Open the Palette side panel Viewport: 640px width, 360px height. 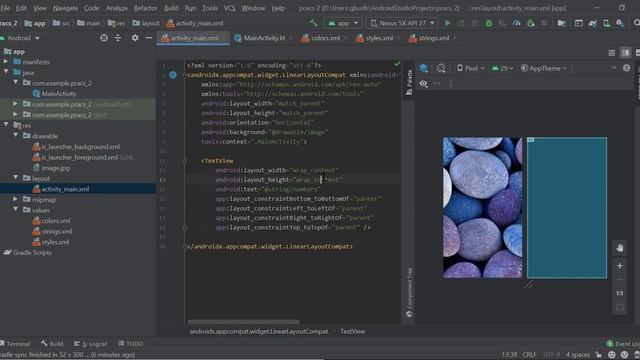pyautogui.click(x=409, y=82)
